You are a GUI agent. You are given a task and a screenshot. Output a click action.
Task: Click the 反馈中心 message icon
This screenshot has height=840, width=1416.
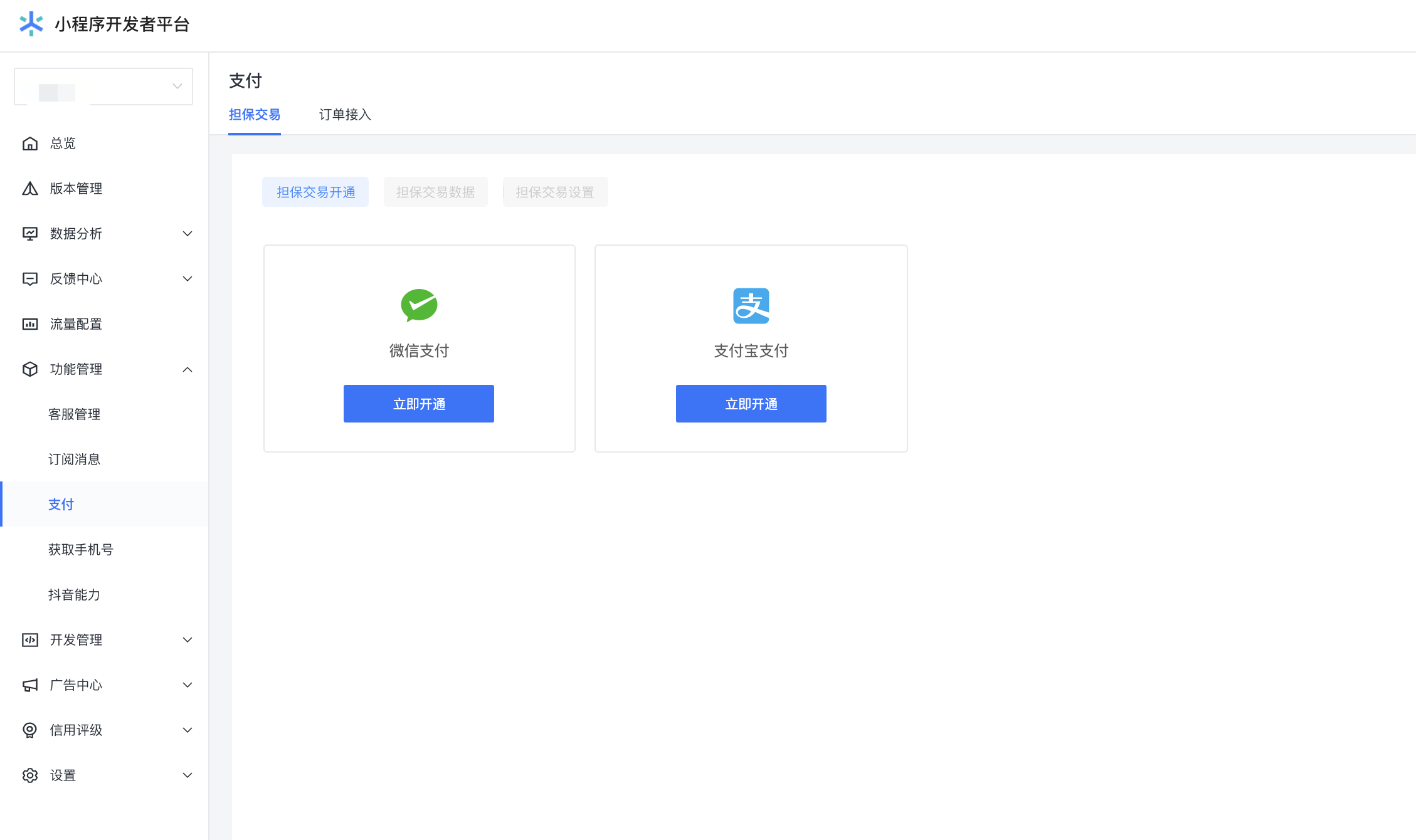[x=29, y=279]
